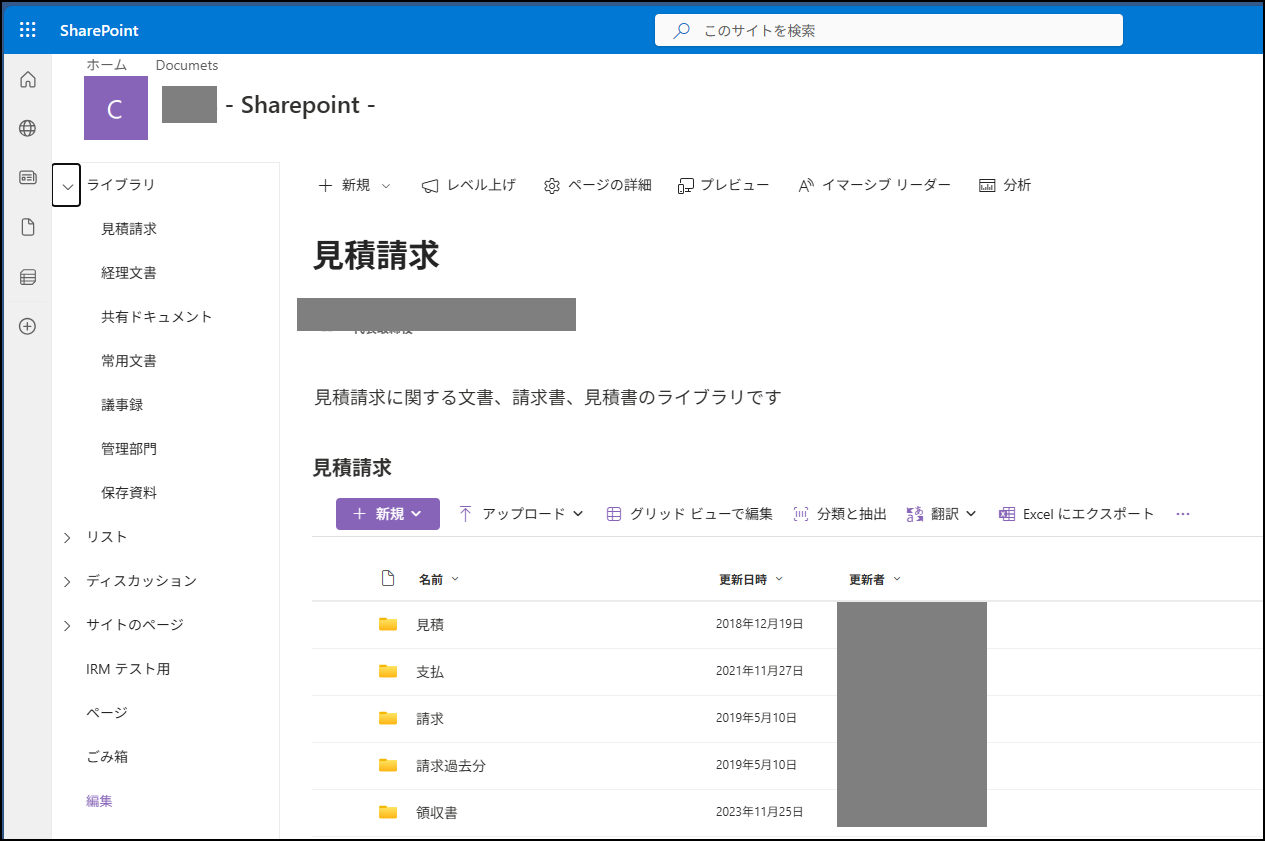Open the Microsoft 365 app launcher grid
This screenshot has width=1265, height=841.
click(x=27, y=29)
